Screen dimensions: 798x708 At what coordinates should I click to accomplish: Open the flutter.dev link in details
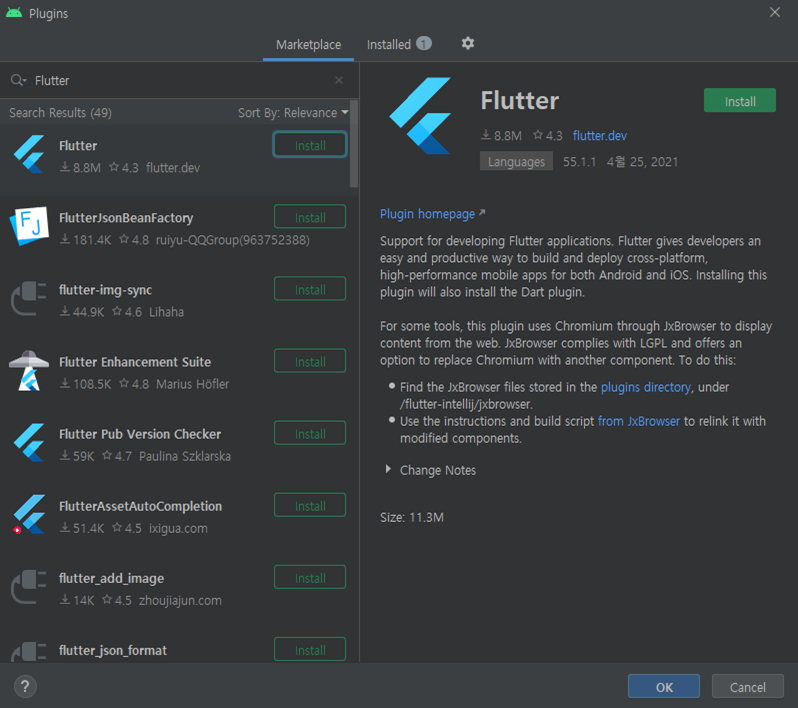600,135
